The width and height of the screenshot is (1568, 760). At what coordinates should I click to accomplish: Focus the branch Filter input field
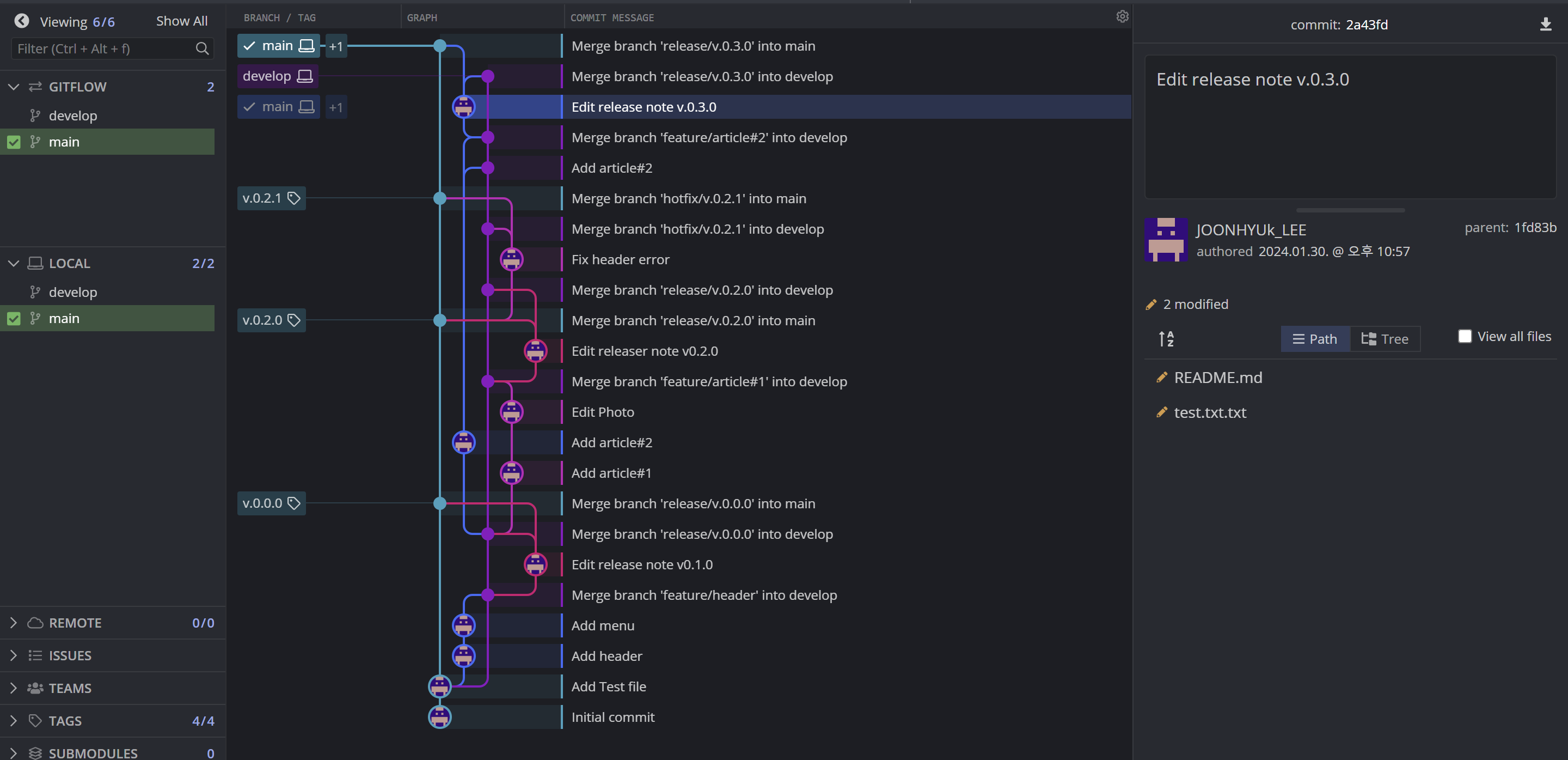103,48
